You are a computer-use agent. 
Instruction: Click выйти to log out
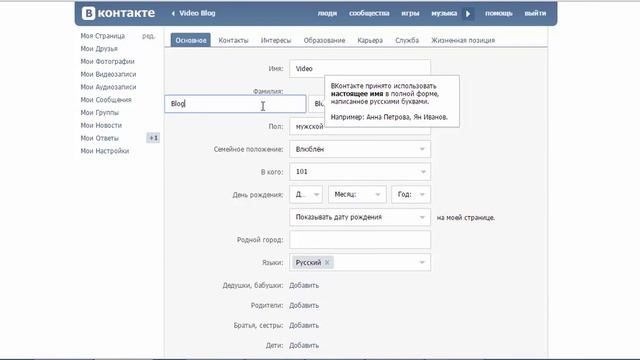tap(535, 13)
